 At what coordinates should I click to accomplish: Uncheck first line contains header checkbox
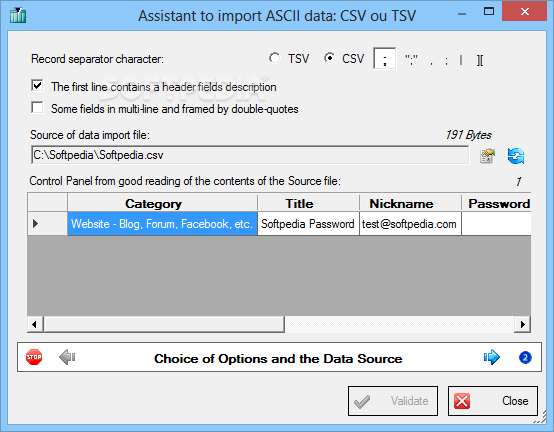(37, 86)
